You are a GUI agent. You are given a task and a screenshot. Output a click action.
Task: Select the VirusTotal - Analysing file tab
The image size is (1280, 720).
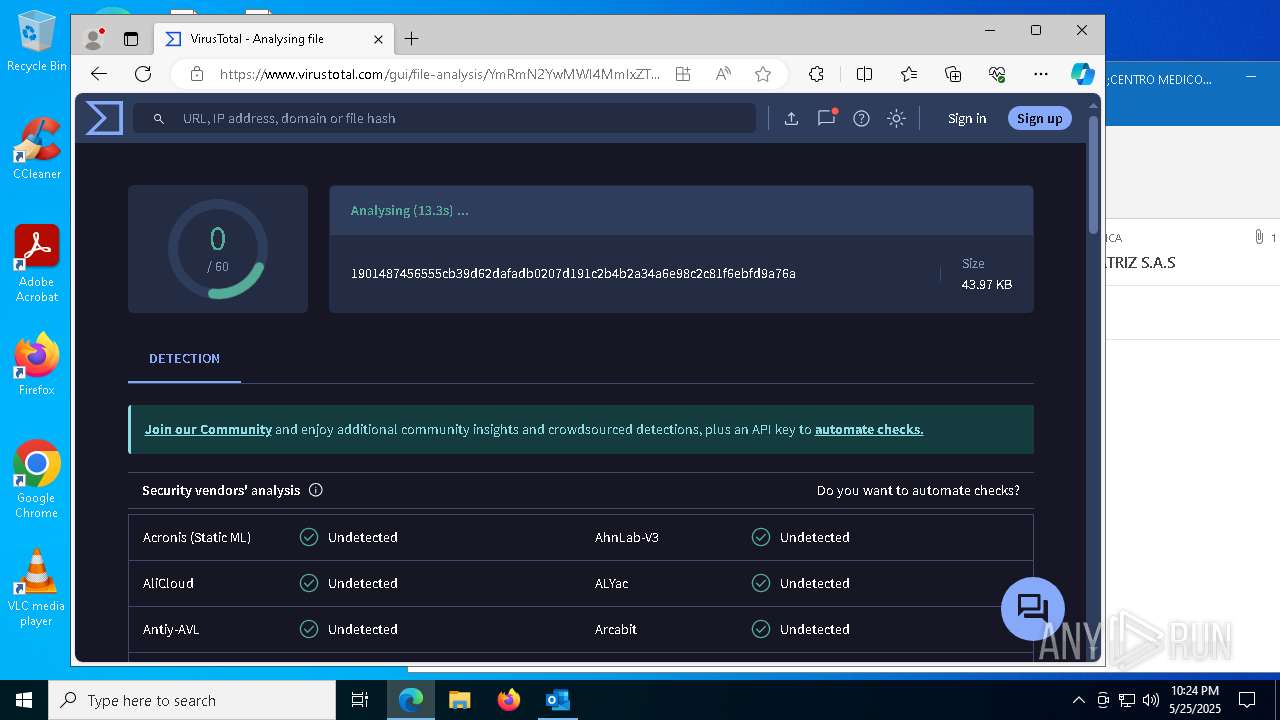(272, 39)
